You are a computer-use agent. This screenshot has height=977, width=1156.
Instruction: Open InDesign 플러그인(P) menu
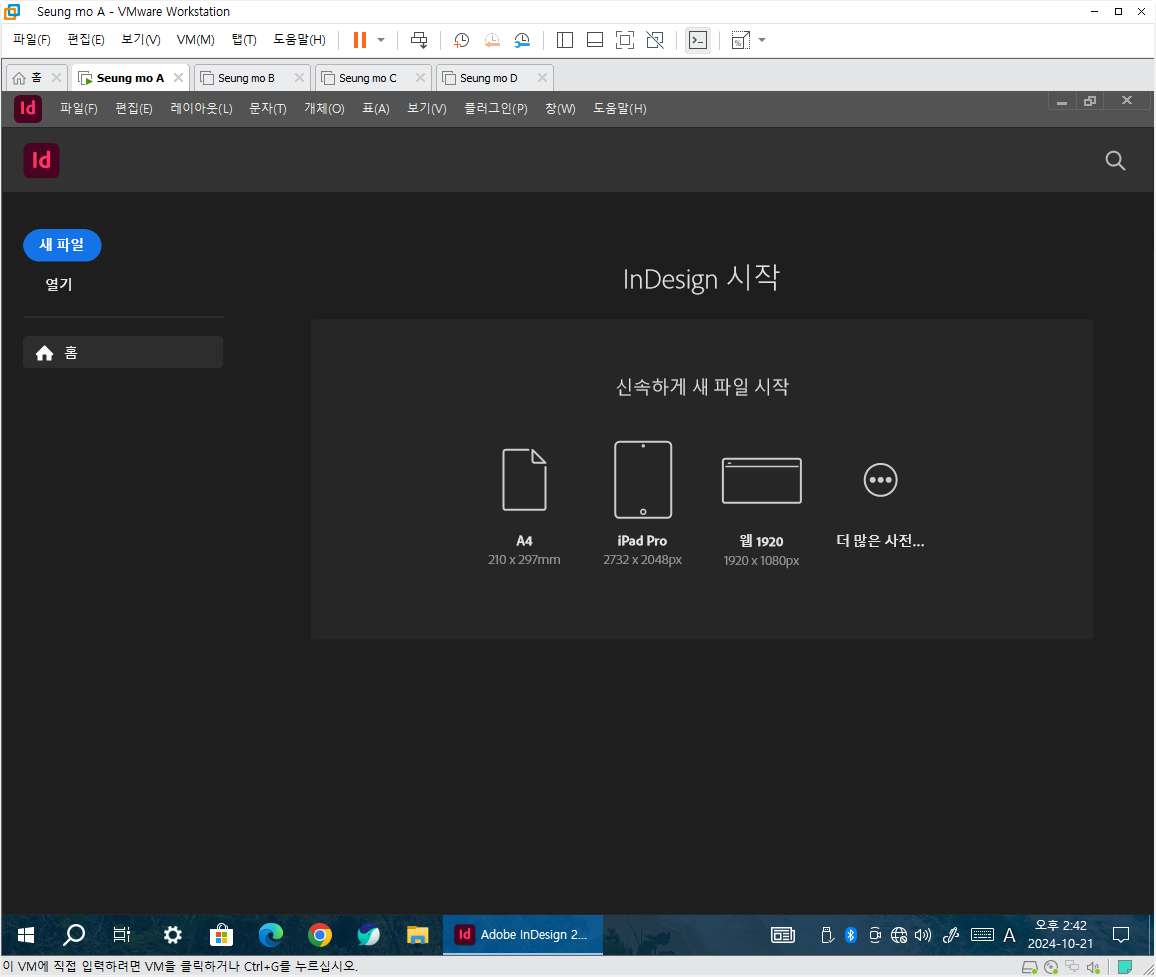[495, 108]
